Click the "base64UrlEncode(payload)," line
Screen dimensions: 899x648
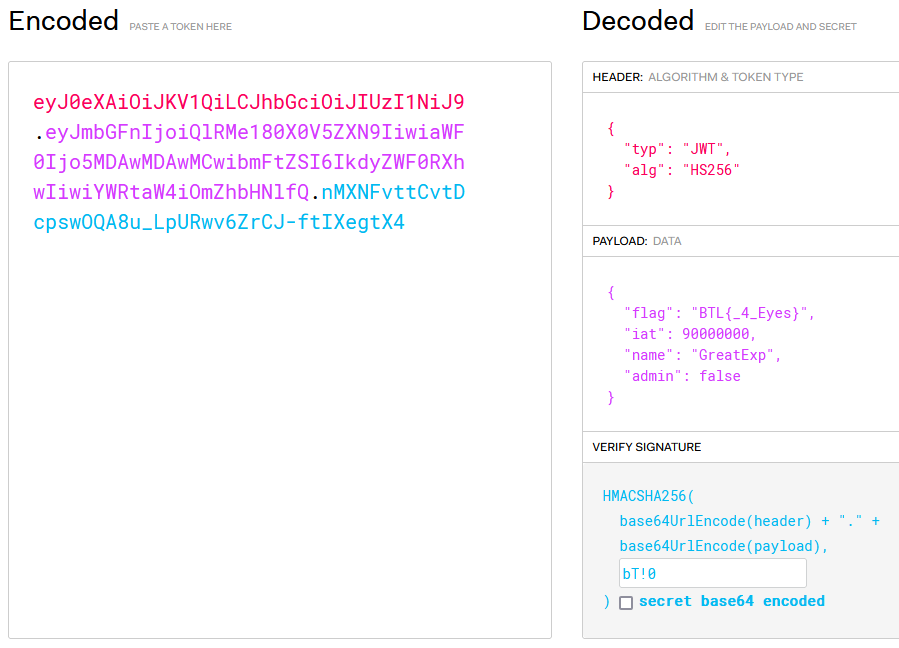[x=724, y=546]
